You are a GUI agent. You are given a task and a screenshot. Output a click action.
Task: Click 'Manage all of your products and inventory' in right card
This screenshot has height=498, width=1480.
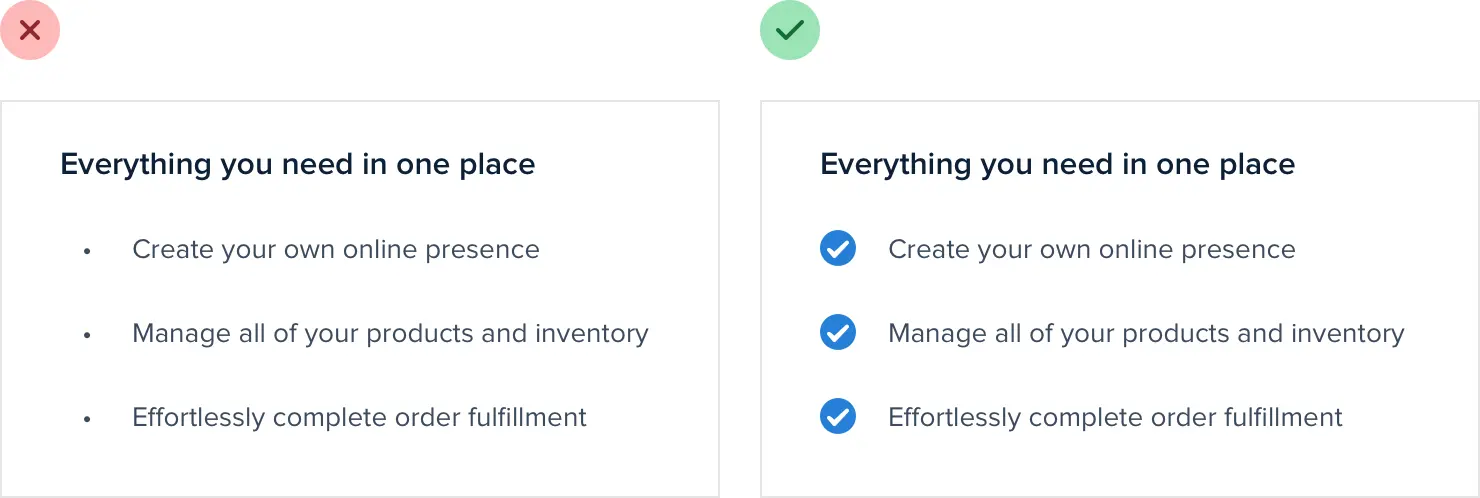(x=1146, y=333)
